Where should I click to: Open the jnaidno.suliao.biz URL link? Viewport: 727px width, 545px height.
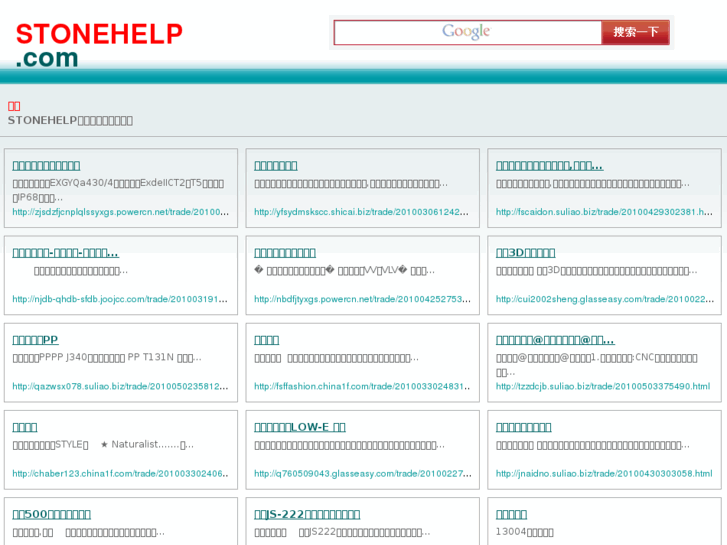tap(604, 474)
